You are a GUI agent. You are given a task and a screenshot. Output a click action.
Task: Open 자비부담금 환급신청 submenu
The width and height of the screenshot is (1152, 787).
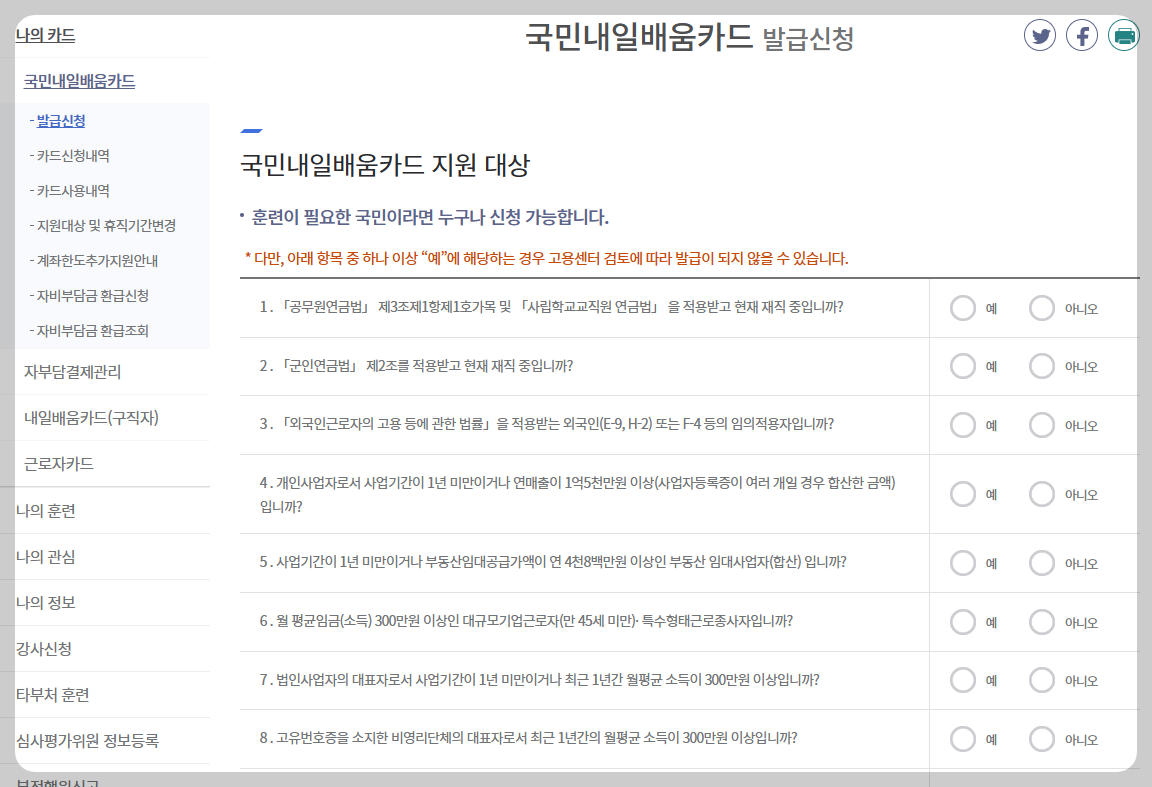[93, 295]
